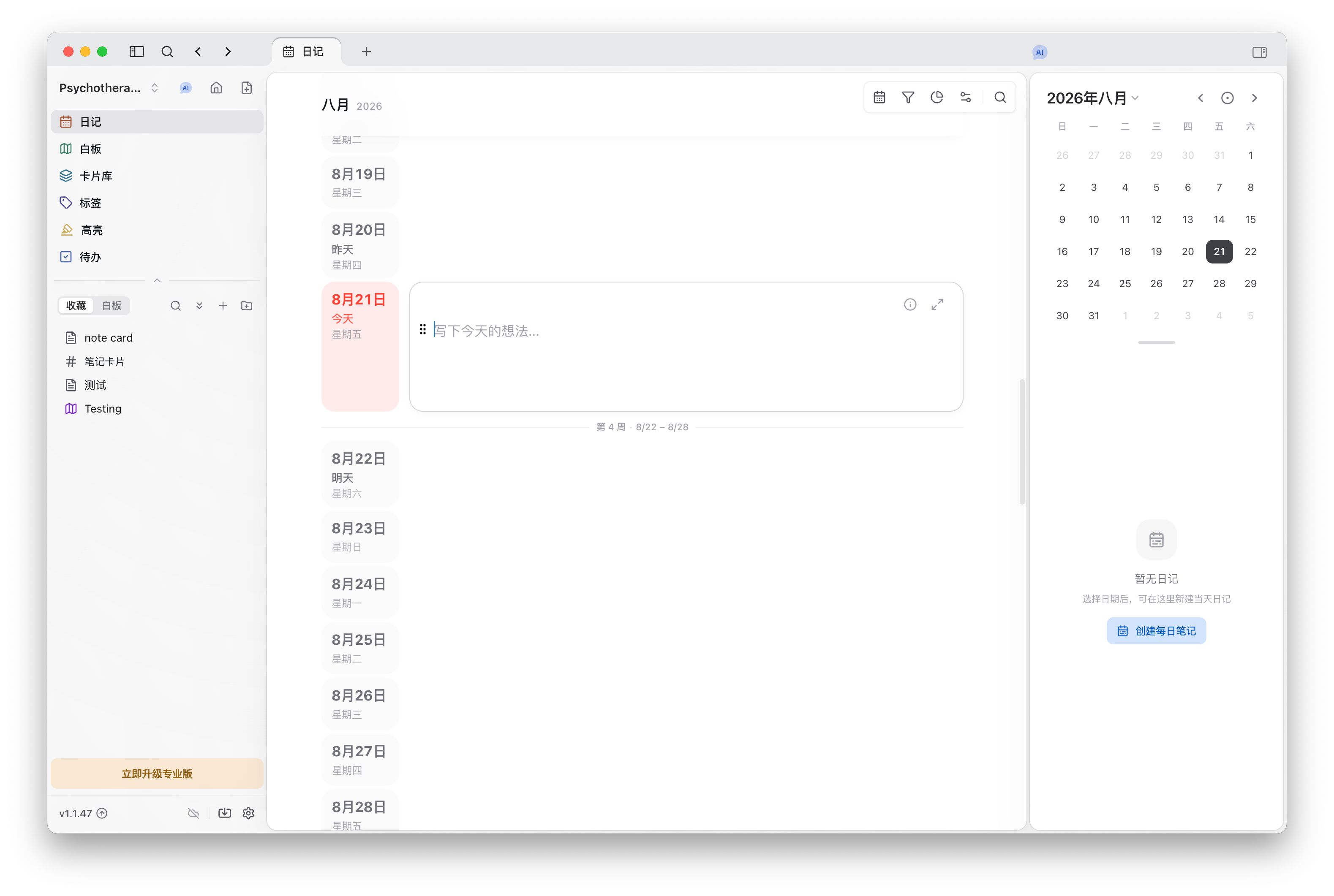This screenshot has height=896, width=1334.
Task: Search journal entries with magnifier icon
Action: click(x=999, y=98)
